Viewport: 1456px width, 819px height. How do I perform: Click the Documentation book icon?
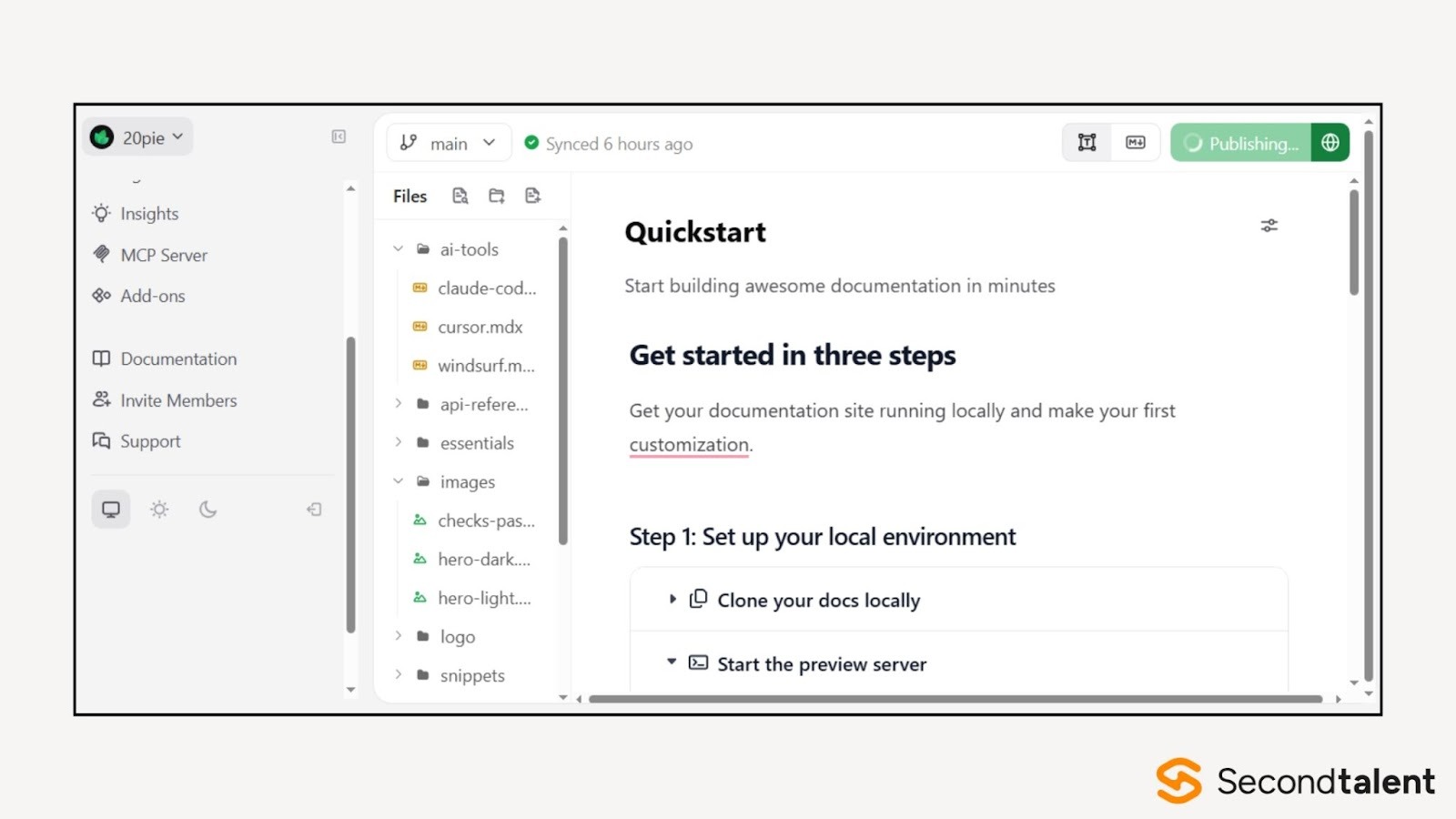tap(101, 359)
